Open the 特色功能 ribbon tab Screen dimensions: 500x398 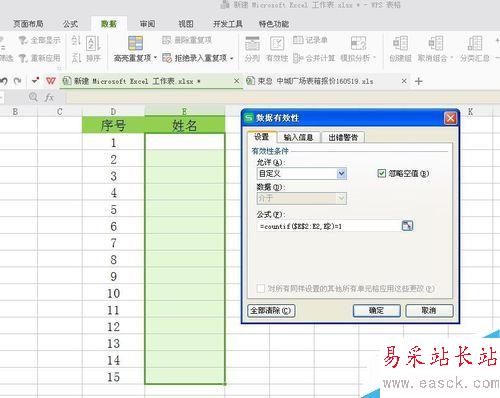(274, 24)
